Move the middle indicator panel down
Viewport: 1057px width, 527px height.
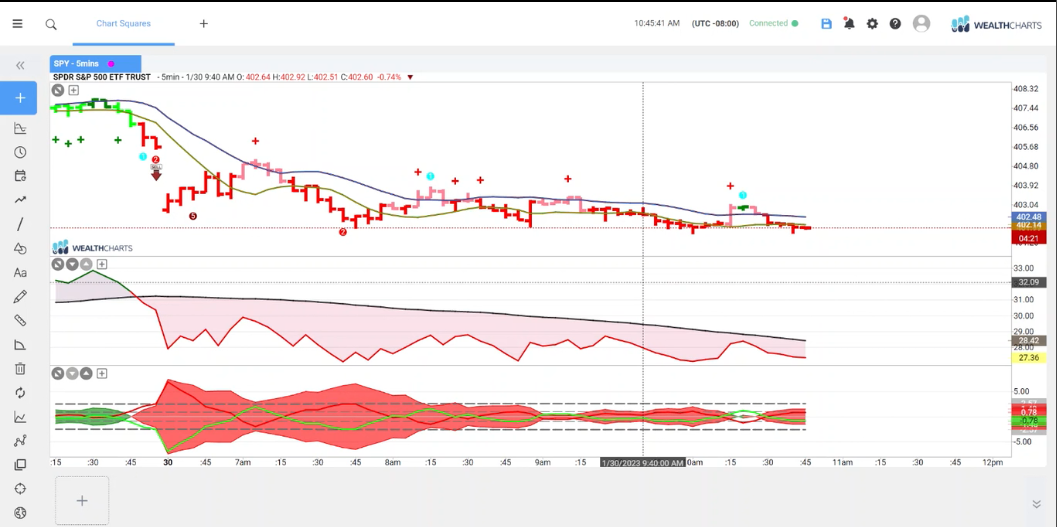72,264
